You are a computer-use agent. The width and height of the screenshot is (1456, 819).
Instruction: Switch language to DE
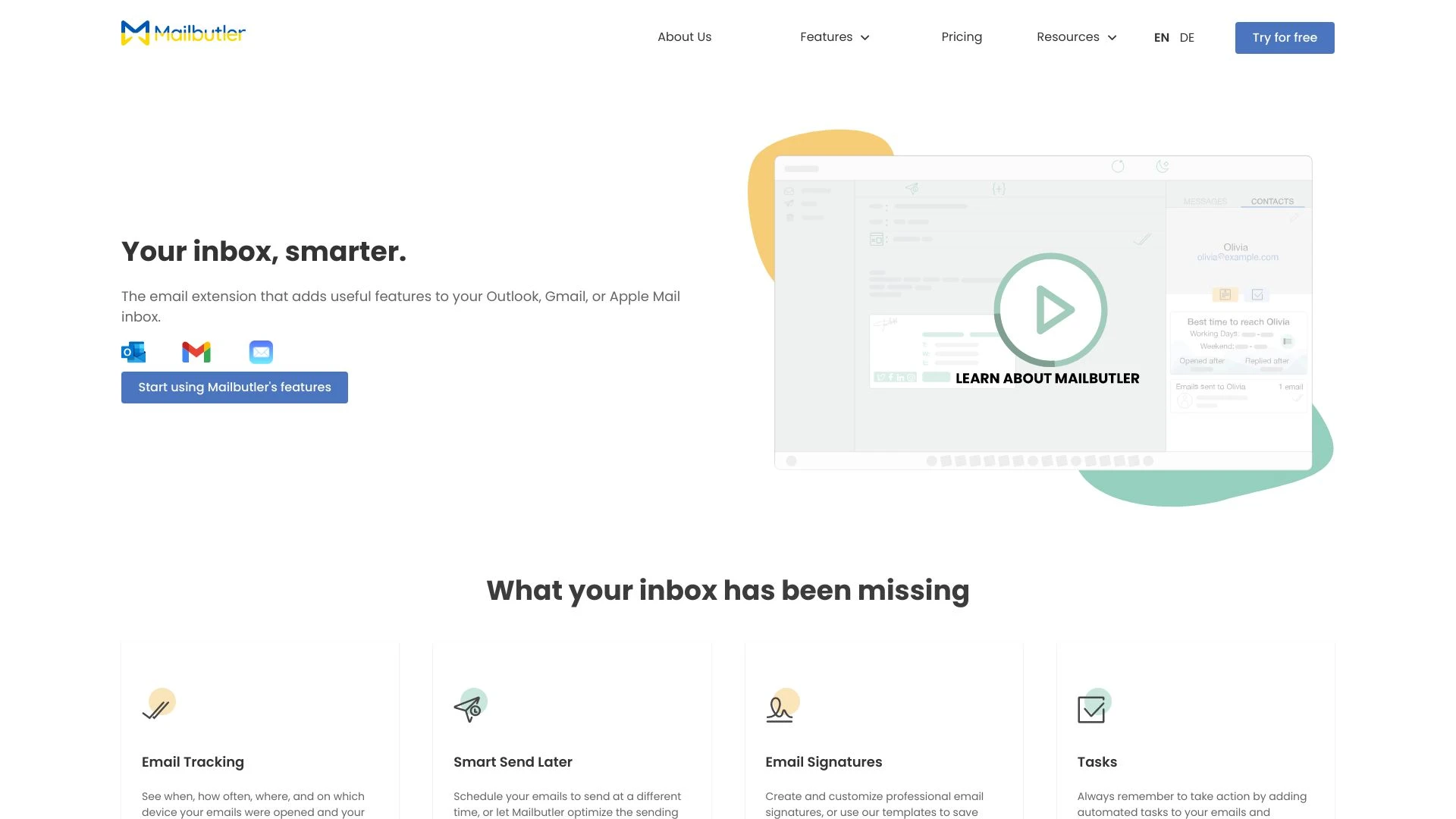pos(1187,37)
